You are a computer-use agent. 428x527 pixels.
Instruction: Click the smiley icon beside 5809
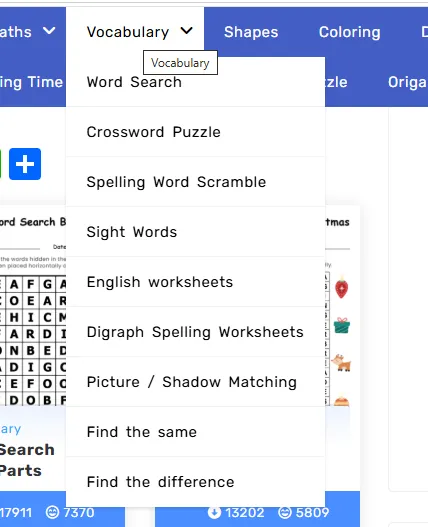[x=285, y=513]
